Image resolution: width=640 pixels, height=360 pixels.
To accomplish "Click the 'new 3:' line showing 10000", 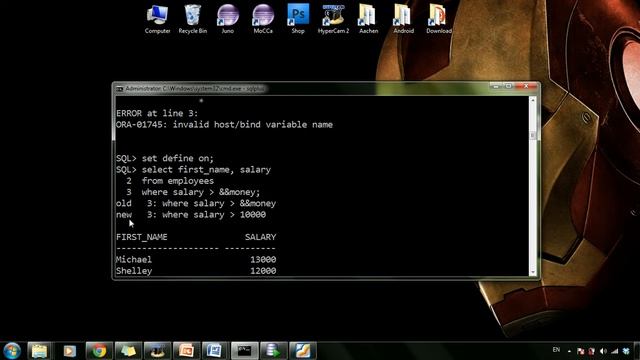I will pyautogui.click(x=191, y=215).
